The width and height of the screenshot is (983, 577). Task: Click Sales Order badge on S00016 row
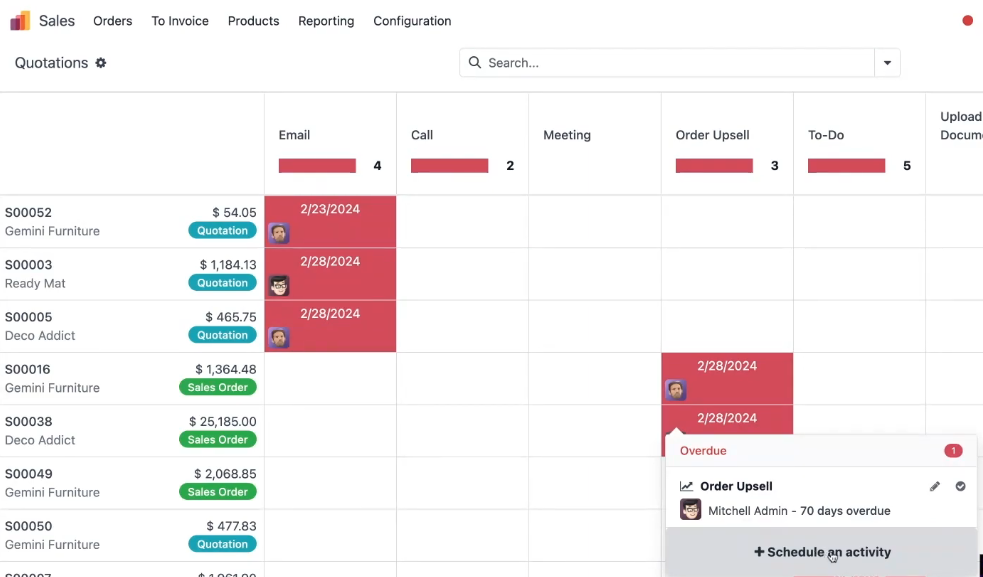(x=218, y=387)
